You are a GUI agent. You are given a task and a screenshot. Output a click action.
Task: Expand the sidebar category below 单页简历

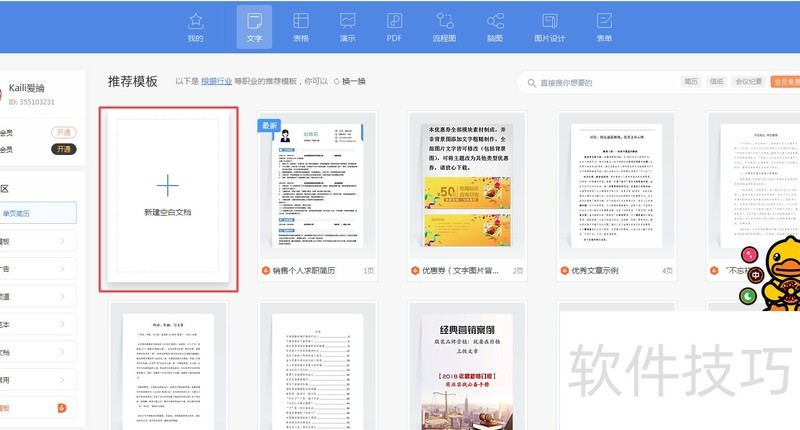[40, 241]
